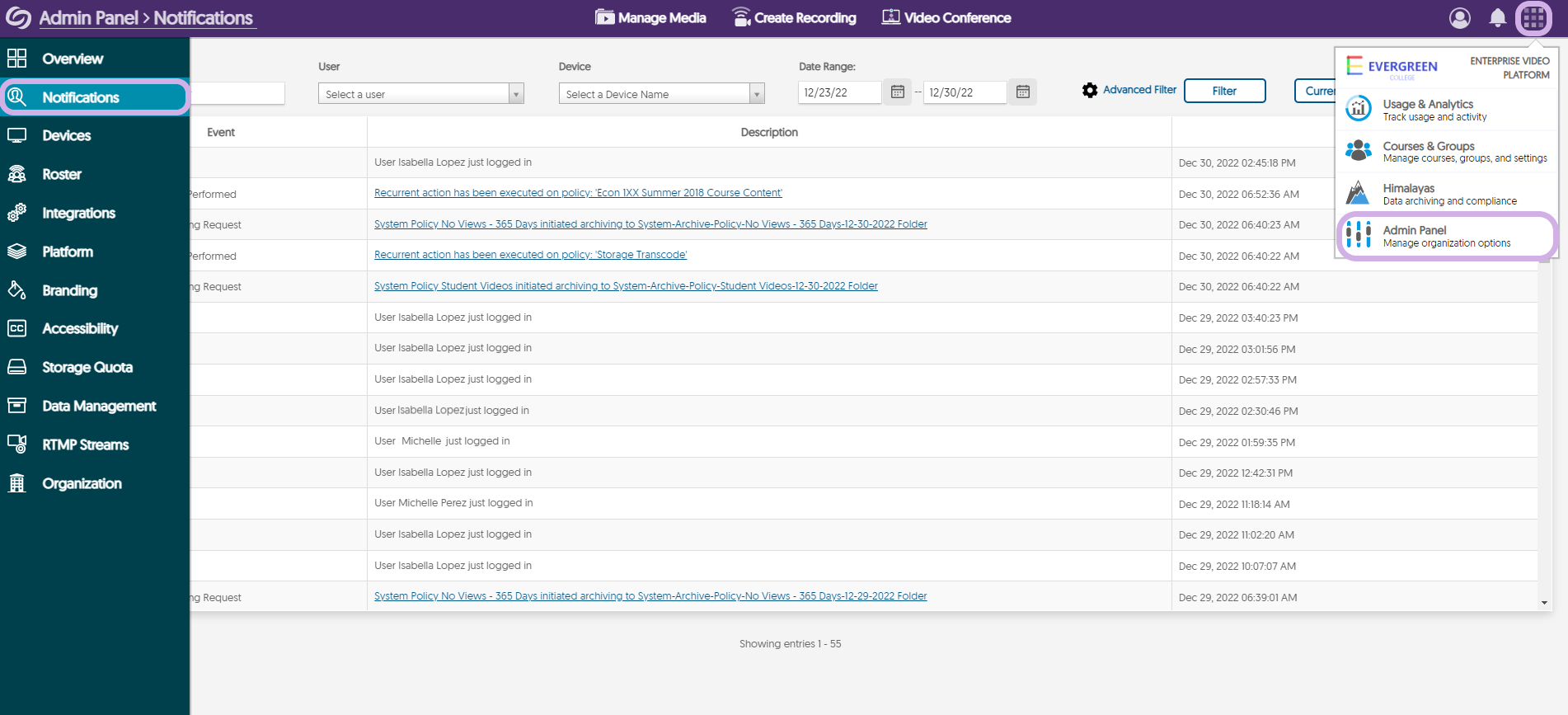Image resolution: width=1568 pixels, height=715 pixels.
Task: Click the user profile avatar icon
Action: coord(1459,18)
